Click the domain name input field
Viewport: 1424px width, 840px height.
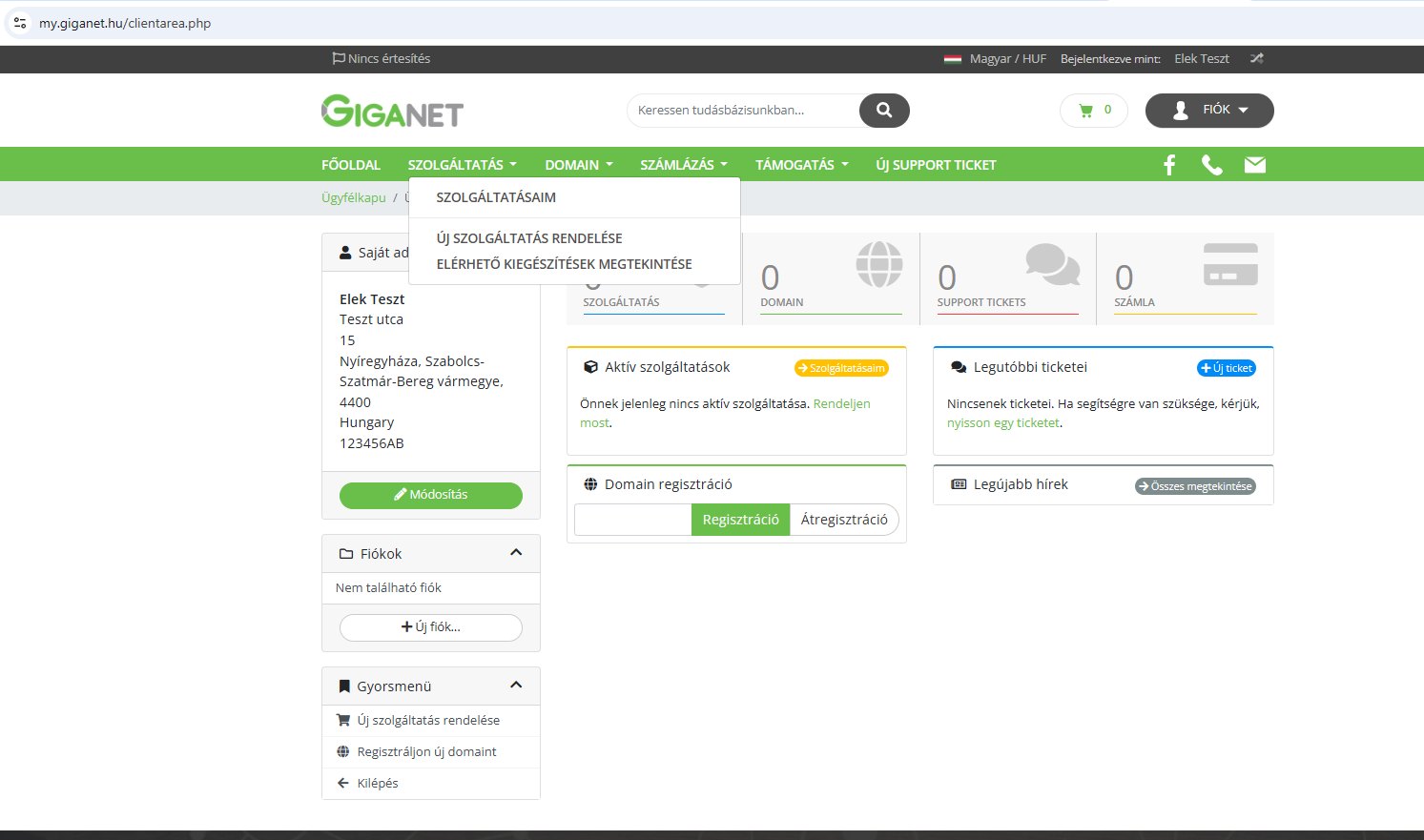632,520
